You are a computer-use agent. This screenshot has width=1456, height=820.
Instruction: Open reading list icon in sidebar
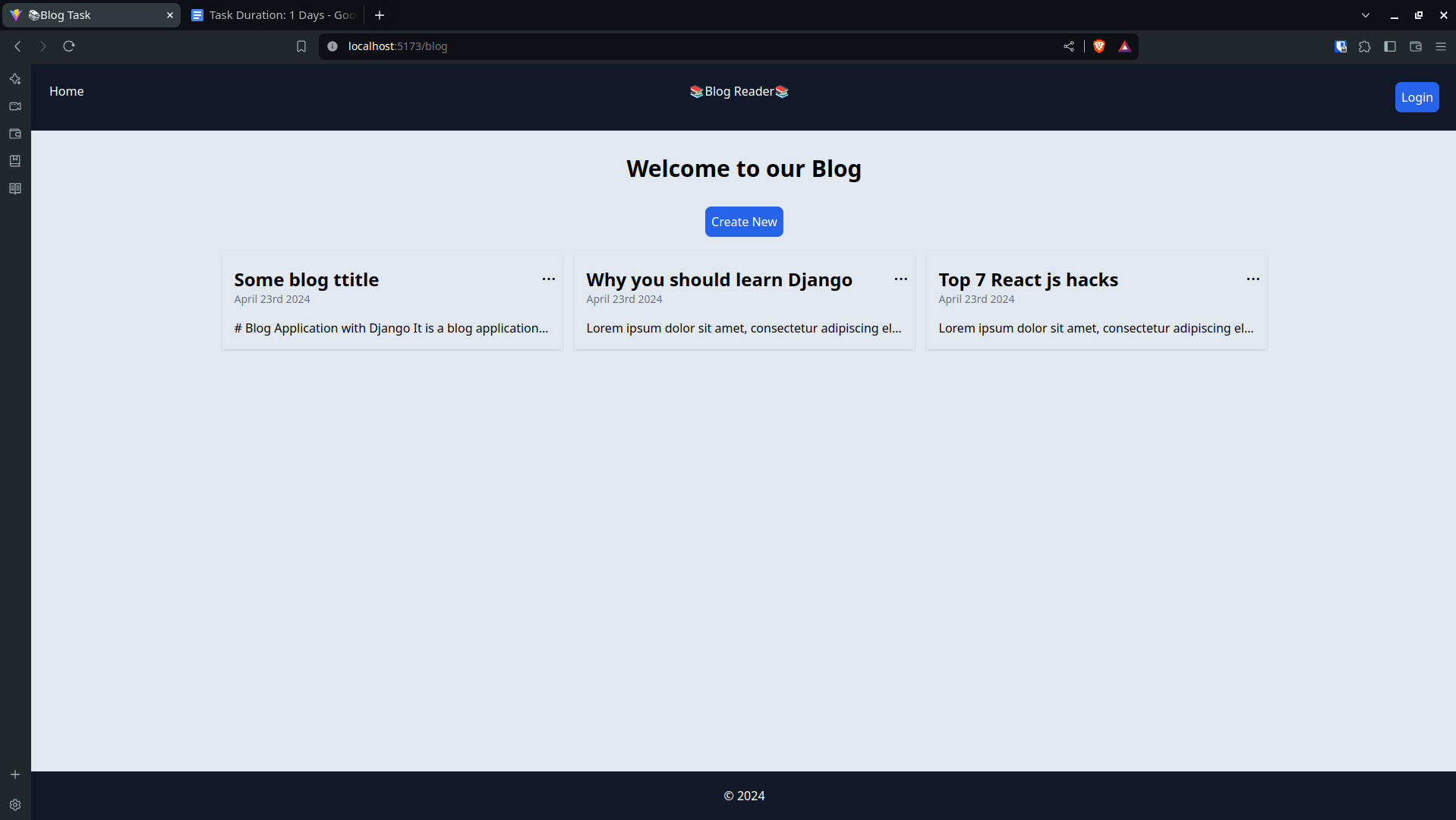click(x=15, y=188)
